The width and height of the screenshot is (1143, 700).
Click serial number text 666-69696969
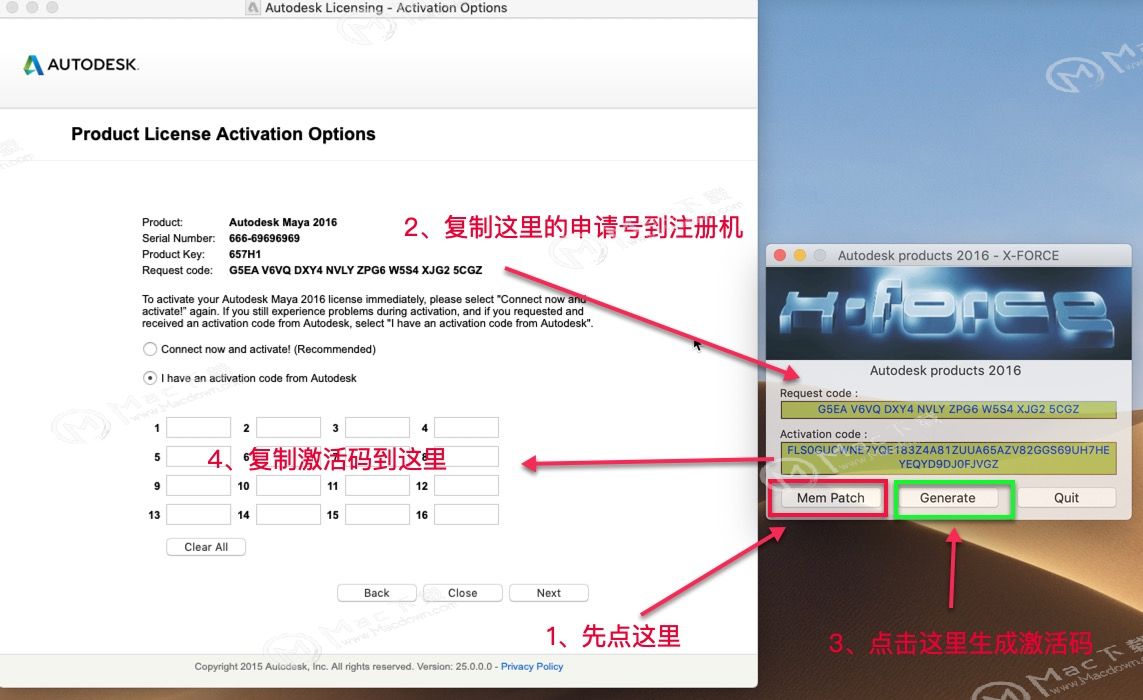(264, 238)
